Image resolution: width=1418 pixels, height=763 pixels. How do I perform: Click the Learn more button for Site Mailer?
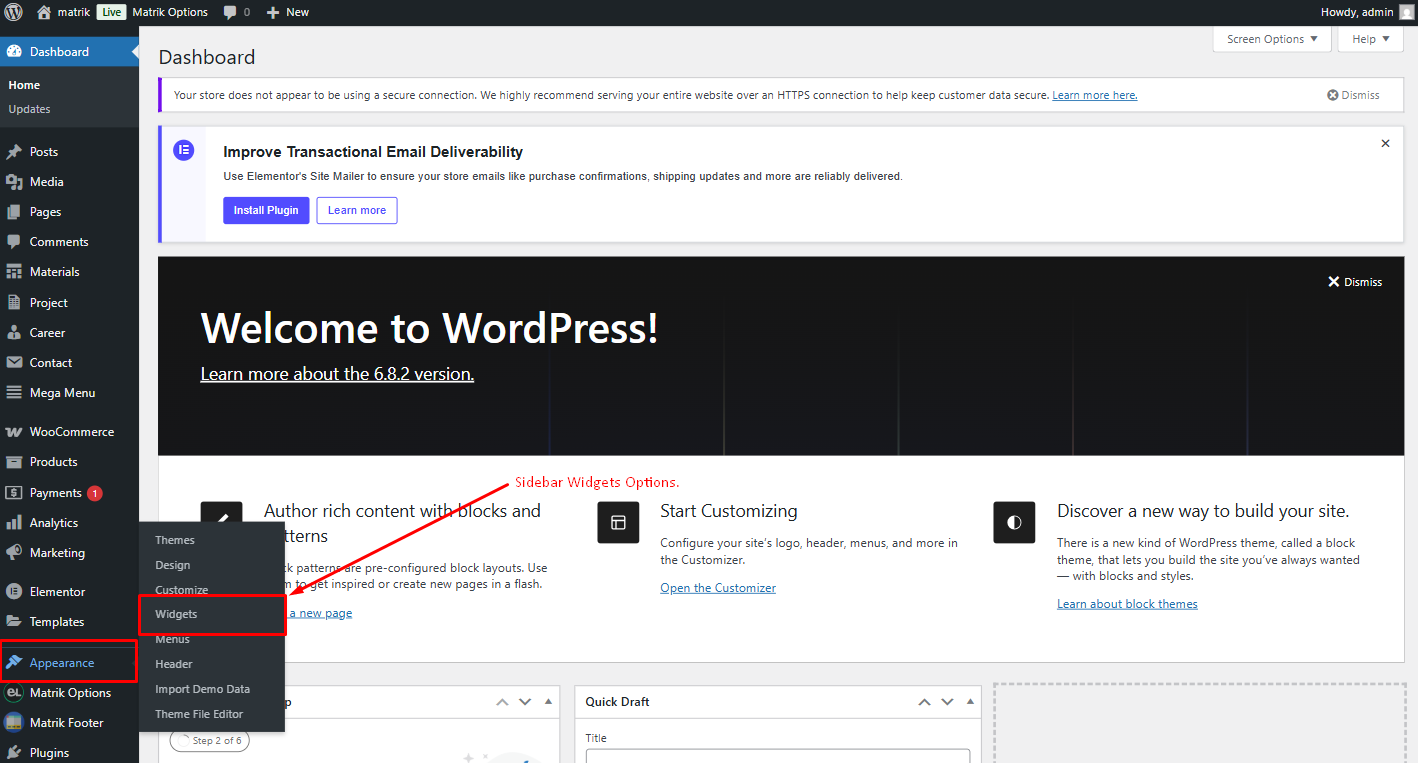pyautogui.click(x=357, y=210)
